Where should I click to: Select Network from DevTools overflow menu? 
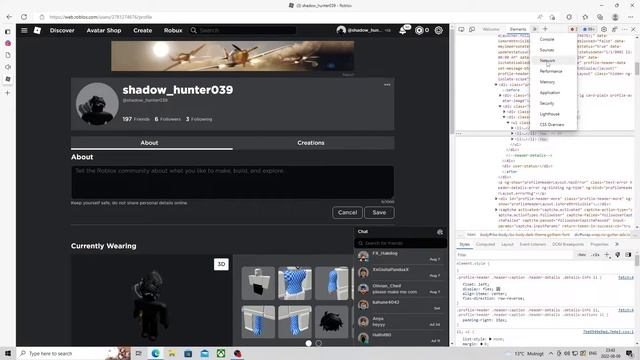pos(547,60)
